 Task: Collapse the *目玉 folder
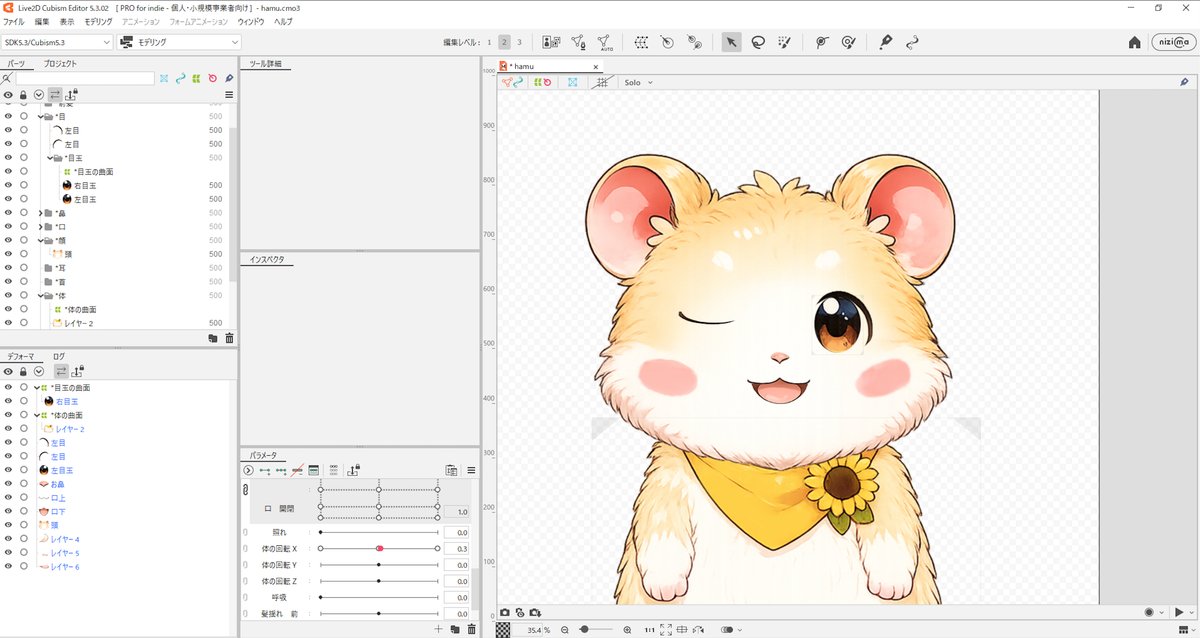pyautogui.click(x=50, y=158)
